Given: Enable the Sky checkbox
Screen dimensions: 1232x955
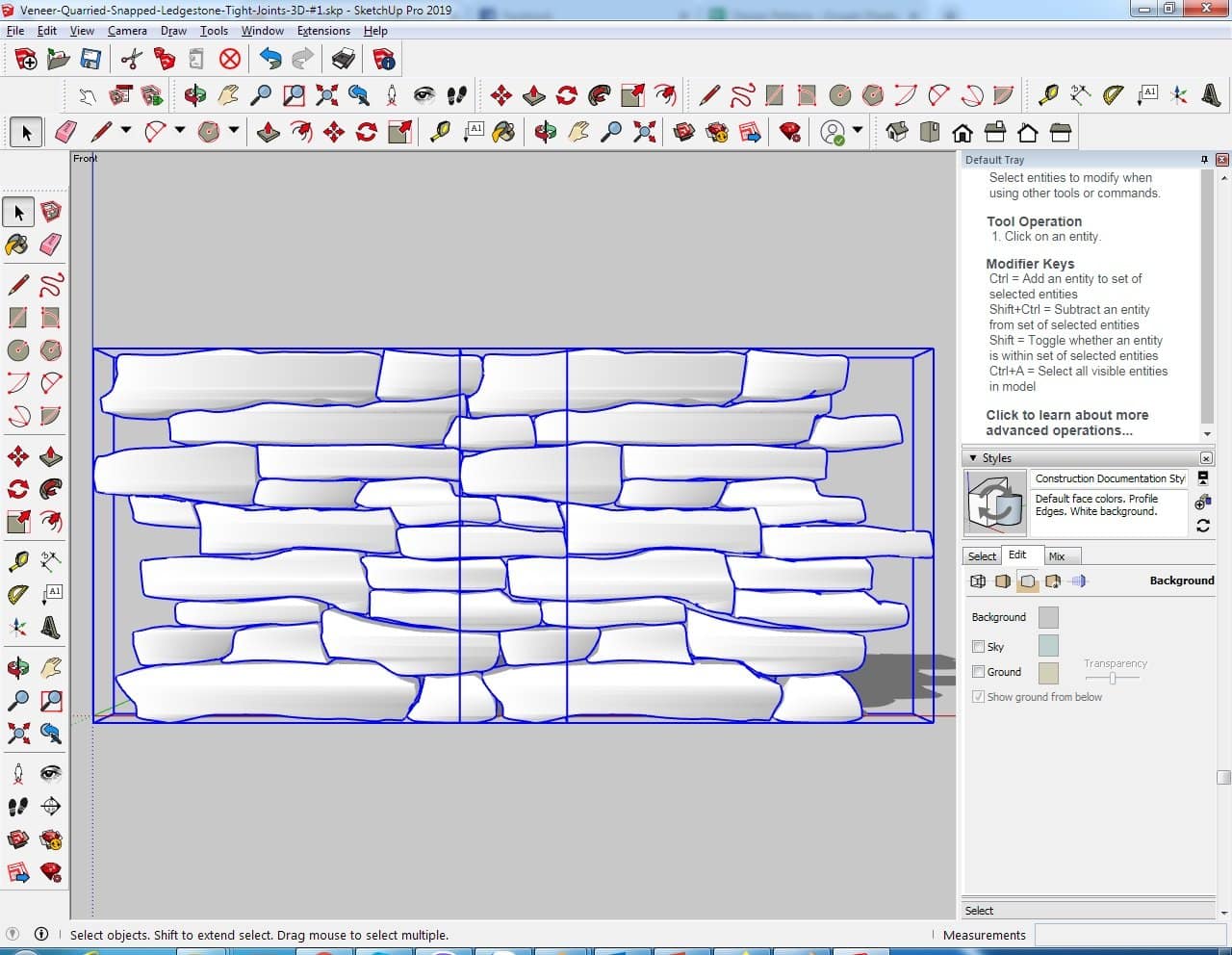Looking at the screenshot, I should click(x=978, y=647).
